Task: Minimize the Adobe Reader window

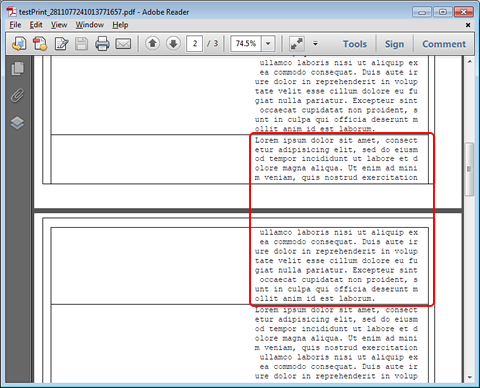Action: (x=422, y=12)
